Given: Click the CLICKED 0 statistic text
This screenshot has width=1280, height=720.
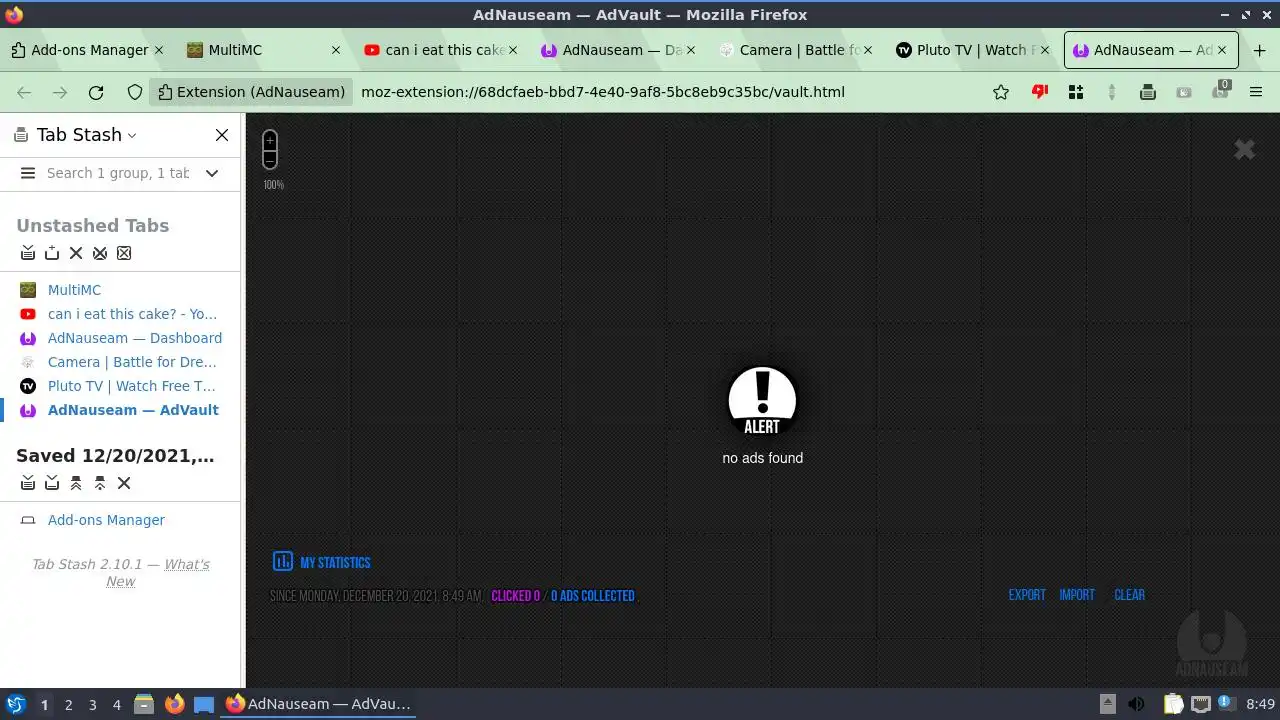Looking at the screenshot, I should coord(515,596).
